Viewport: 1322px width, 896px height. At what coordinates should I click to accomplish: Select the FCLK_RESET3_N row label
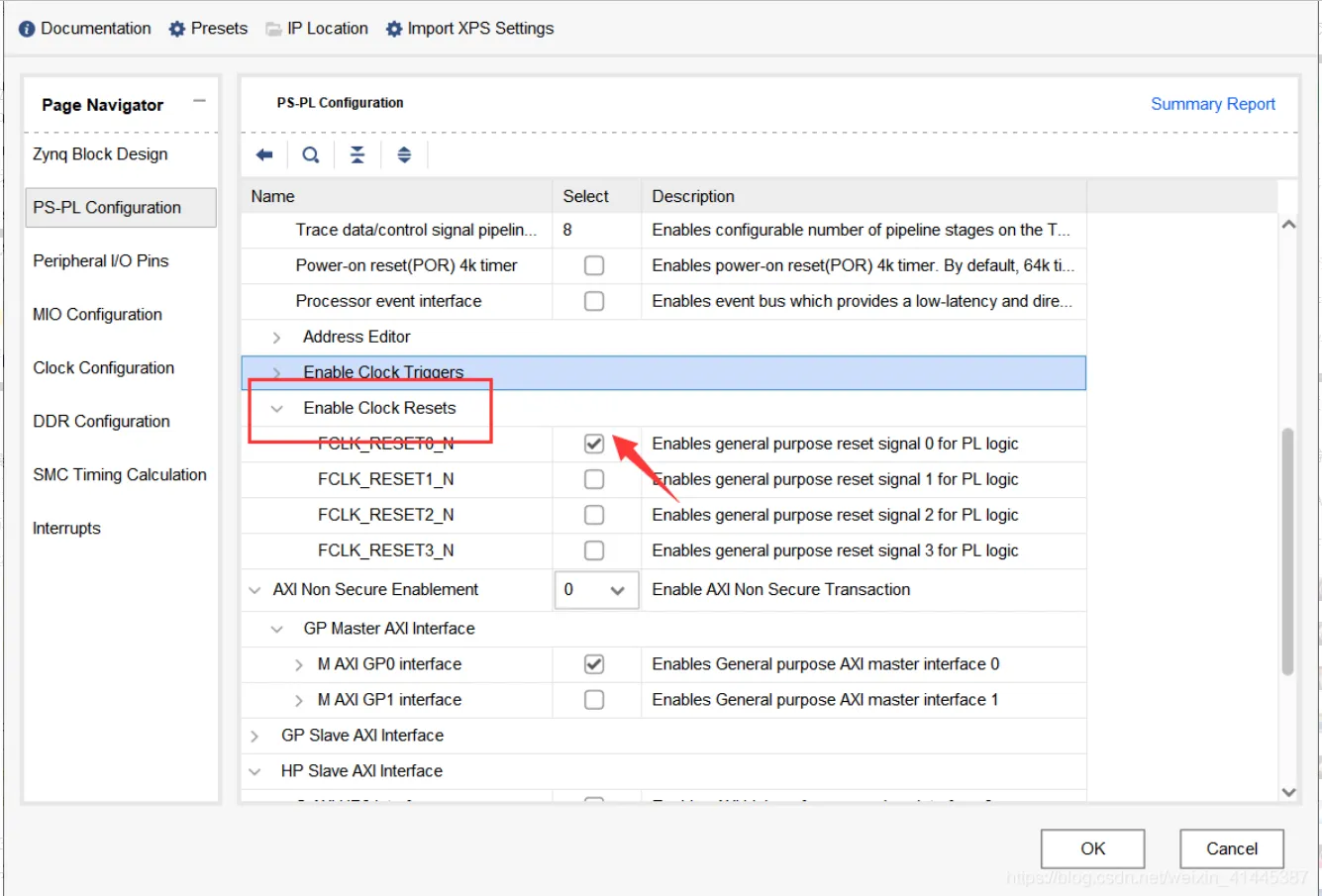point(385,550)
